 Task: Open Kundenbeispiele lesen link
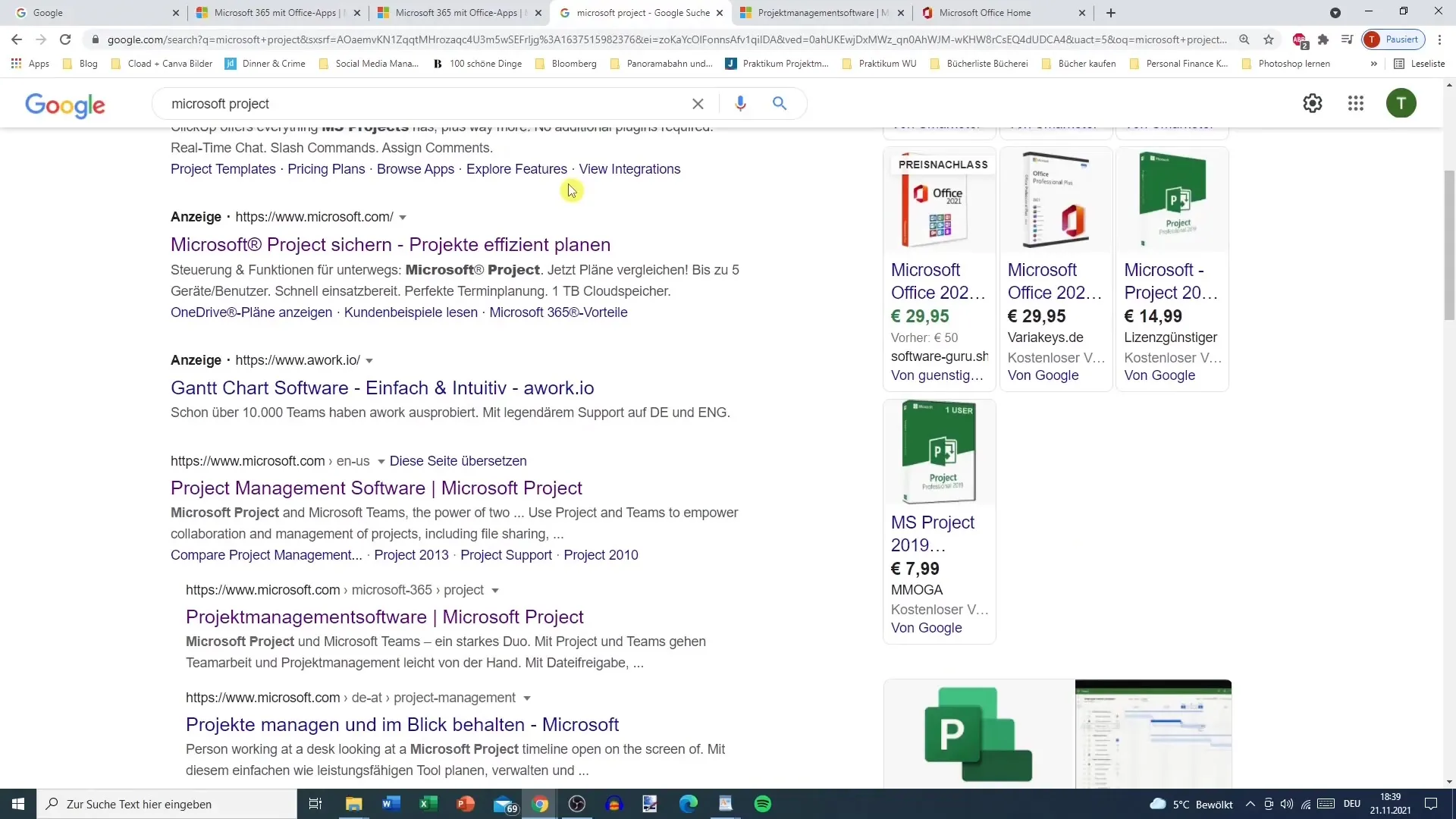tap(411, 312)
